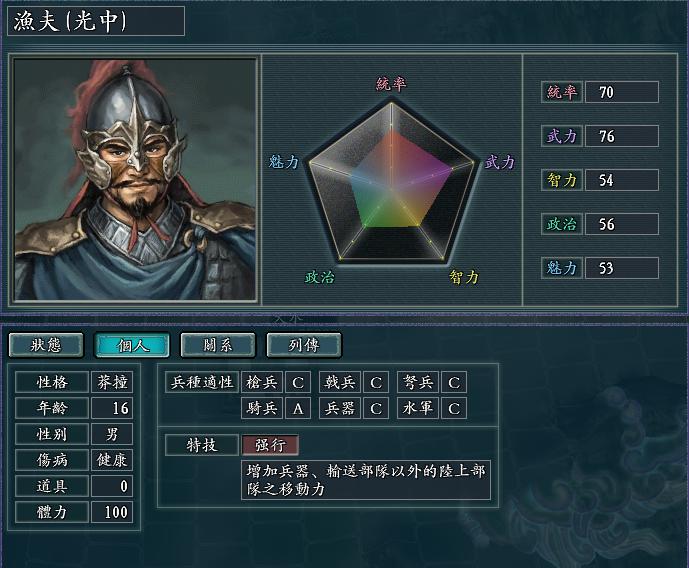
Task: Click the 騎兵 aptitude cell
Action: pos(262,409)
